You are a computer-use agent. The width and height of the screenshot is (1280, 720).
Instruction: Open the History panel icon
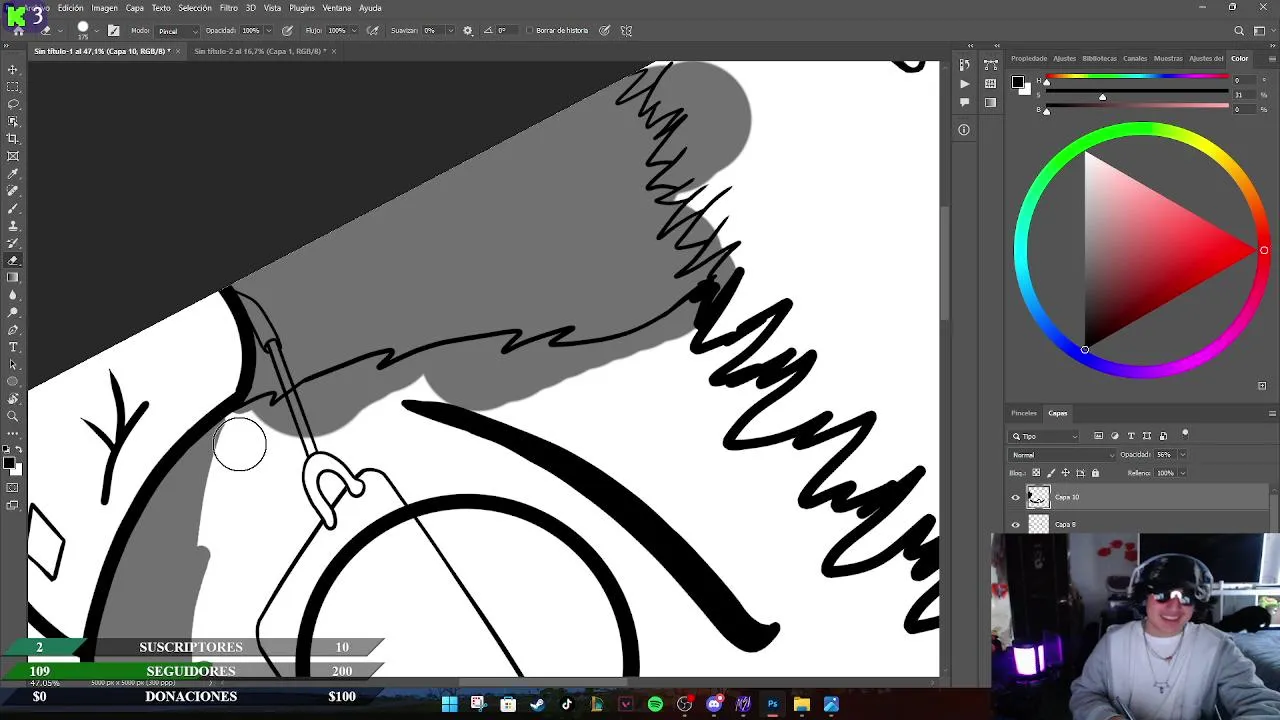click(x=964, y=65)
